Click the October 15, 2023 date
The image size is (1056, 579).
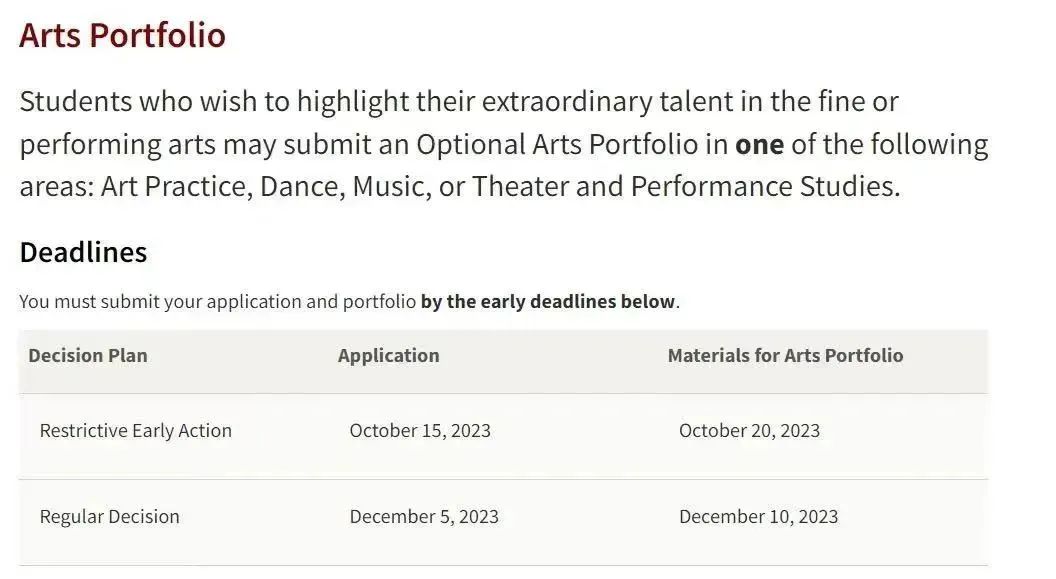[x=420, y=431]
